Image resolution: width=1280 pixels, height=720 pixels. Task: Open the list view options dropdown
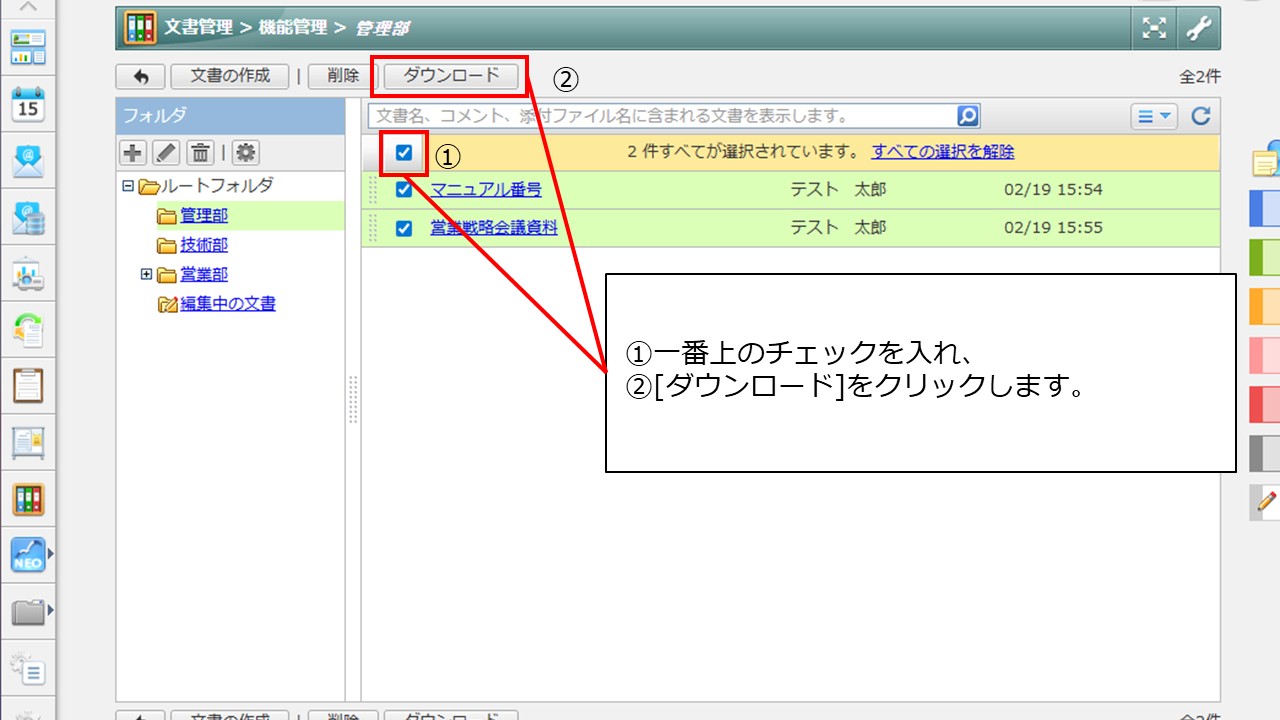pyautogui.click(x=1155, y=116)
